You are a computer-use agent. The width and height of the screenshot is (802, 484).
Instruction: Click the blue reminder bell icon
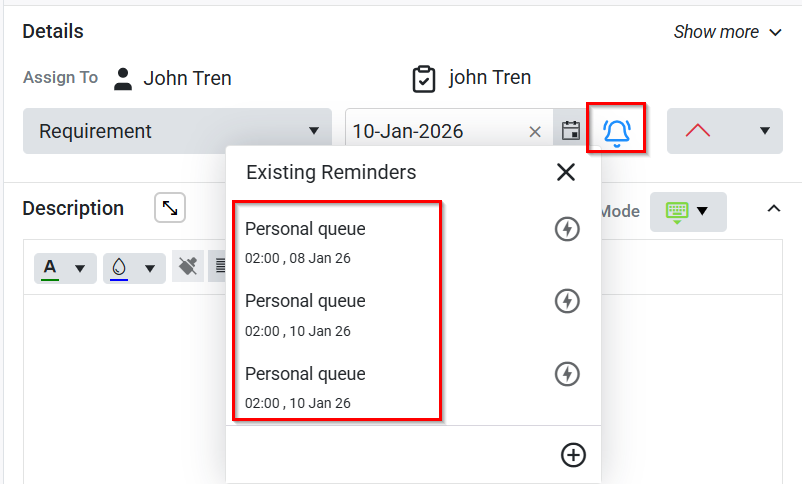coord(617,131)
